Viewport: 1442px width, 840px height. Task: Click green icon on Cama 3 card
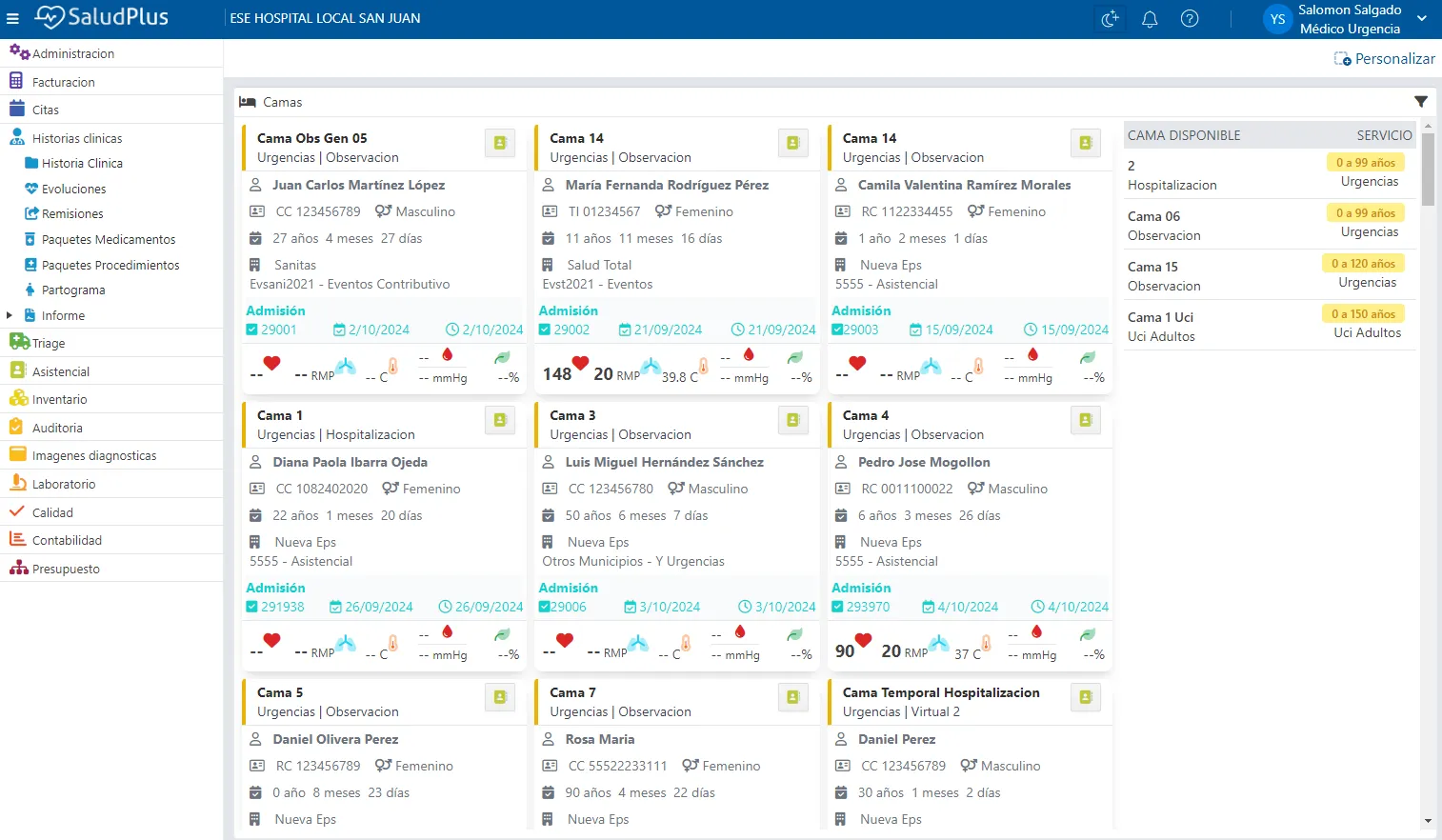tap(792, 420)
